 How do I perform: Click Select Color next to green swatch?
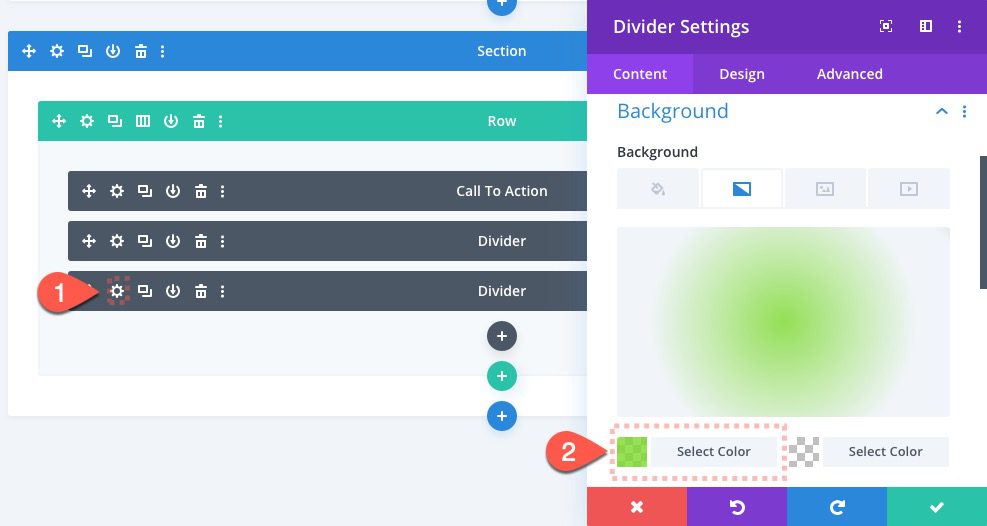[713, 452]
